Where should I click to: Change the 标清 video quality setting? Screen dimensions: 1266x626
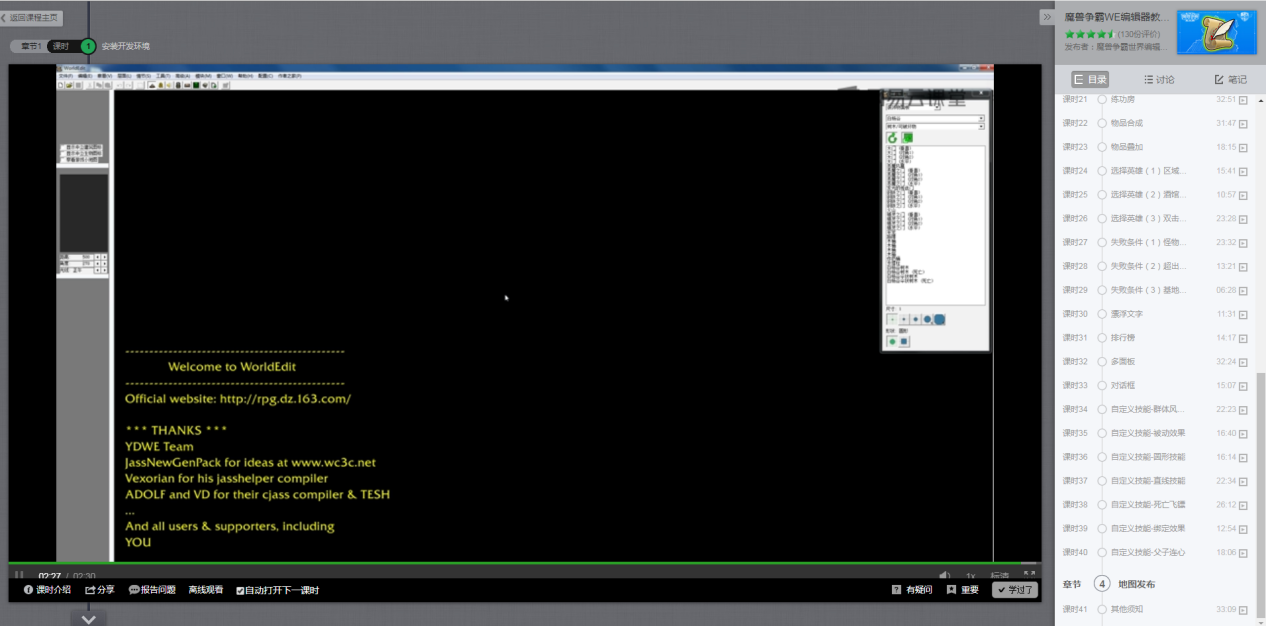(1000, 576)
